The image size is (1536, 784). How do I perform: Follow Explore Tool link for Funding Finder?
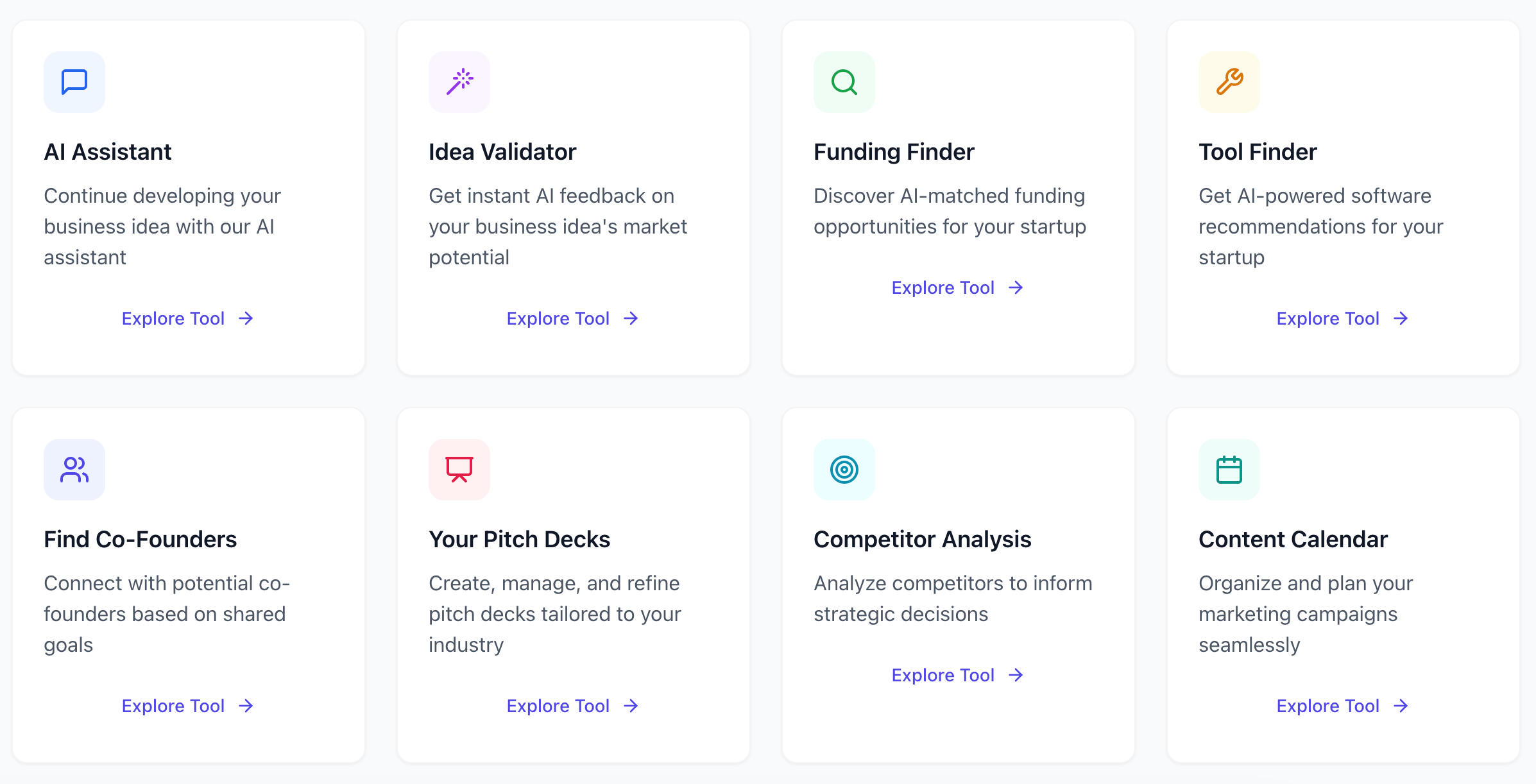tap(957, 287)
